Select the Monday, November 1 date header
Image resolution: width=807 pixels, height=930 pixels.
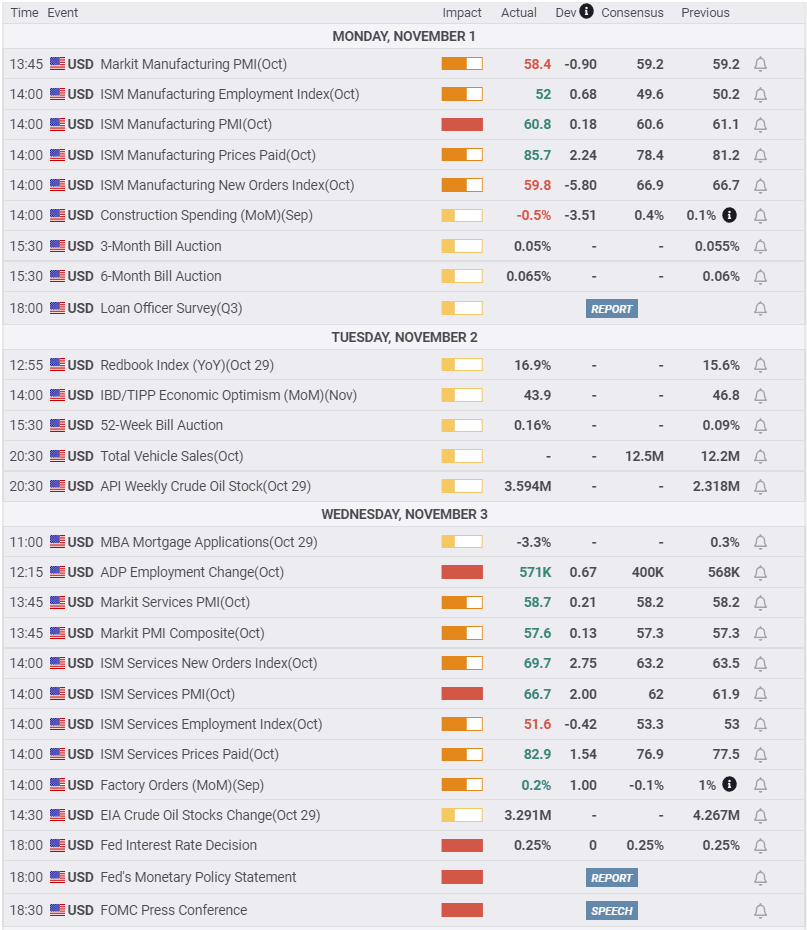tap(404, 36)
